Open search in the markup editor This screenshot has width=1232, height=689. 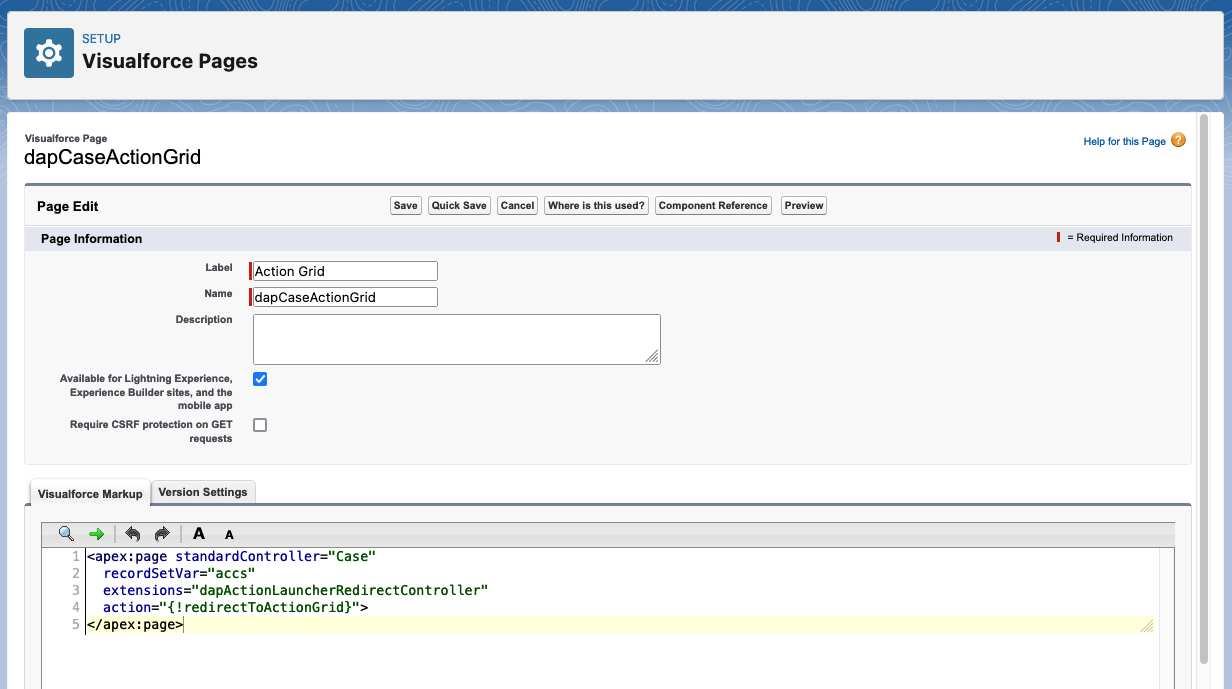click(66, 534)
